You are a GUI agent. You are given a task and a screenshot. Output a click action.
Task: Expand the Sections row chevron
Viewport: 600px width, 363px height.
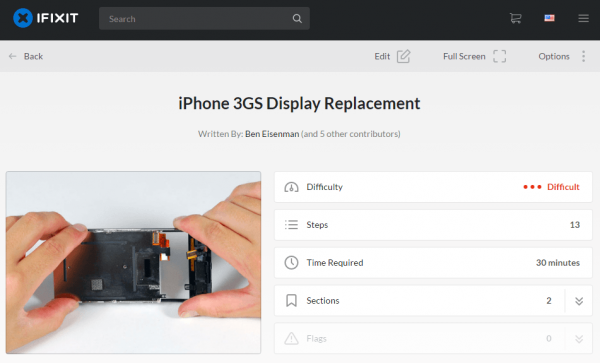579,301
